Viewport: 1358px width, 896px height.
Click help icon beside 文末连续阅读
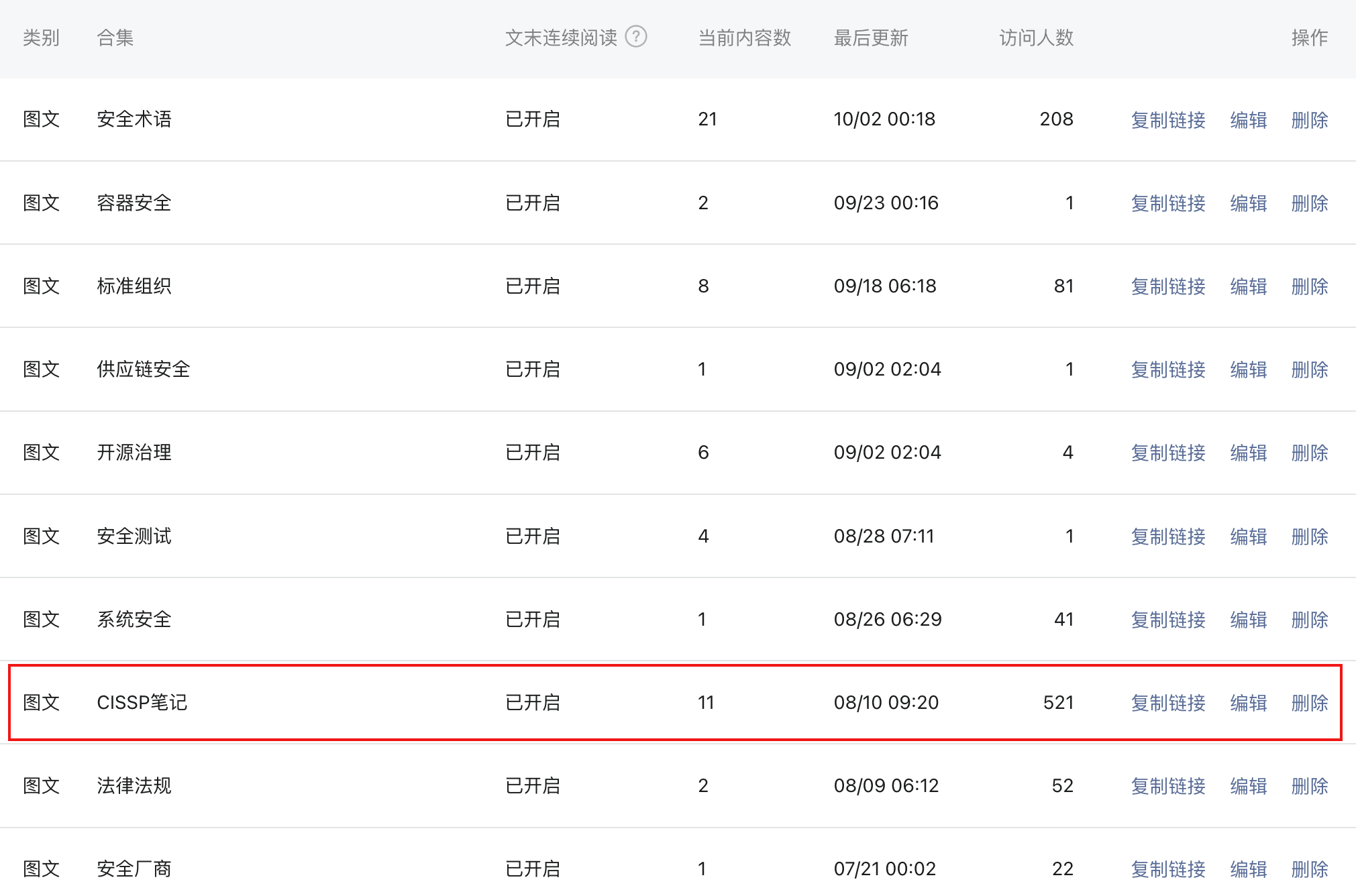pyautogui.click(x=635, y=36)
